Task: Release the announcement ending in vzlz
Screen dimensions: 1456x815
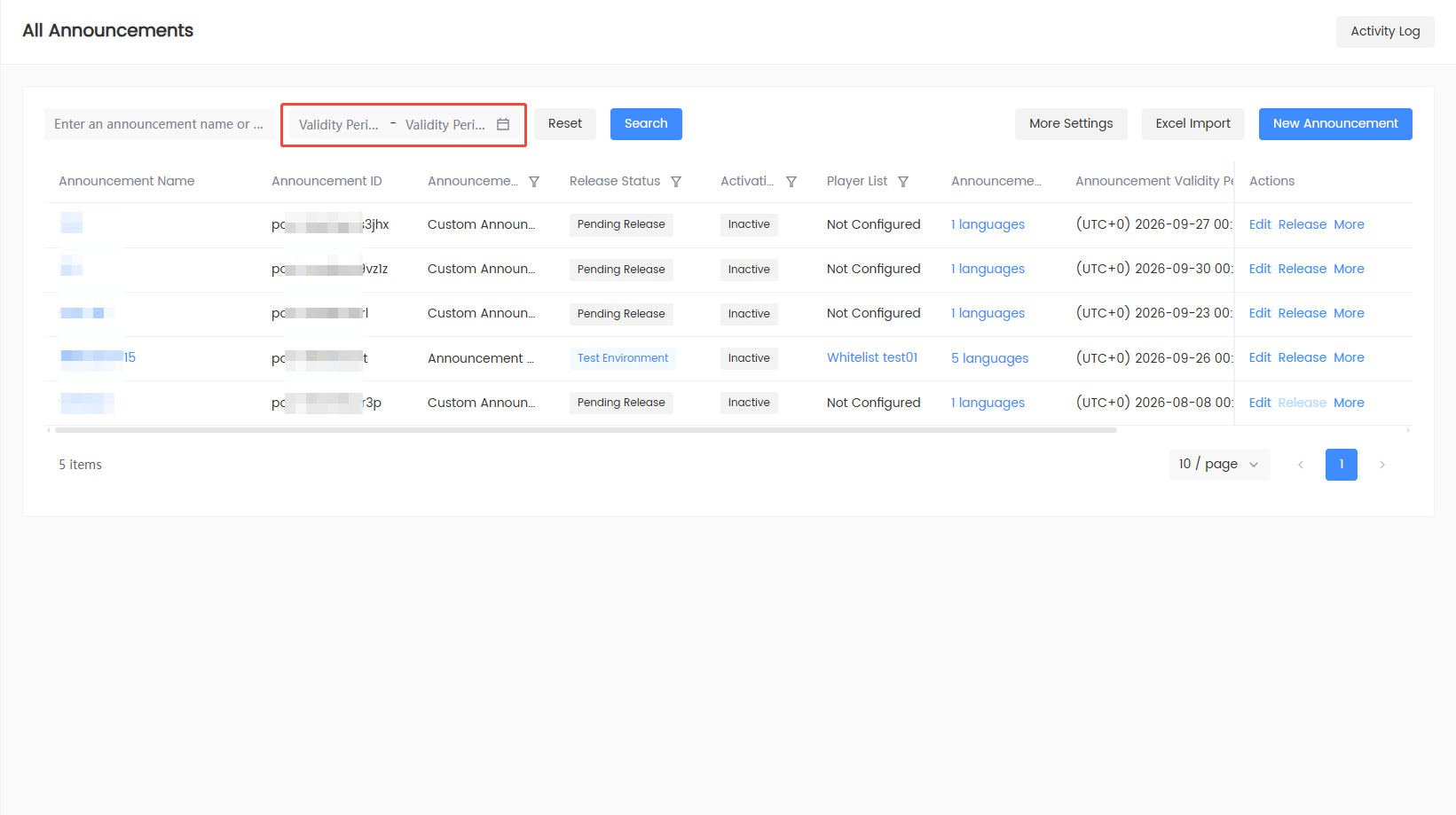Action: point(1303,269)
